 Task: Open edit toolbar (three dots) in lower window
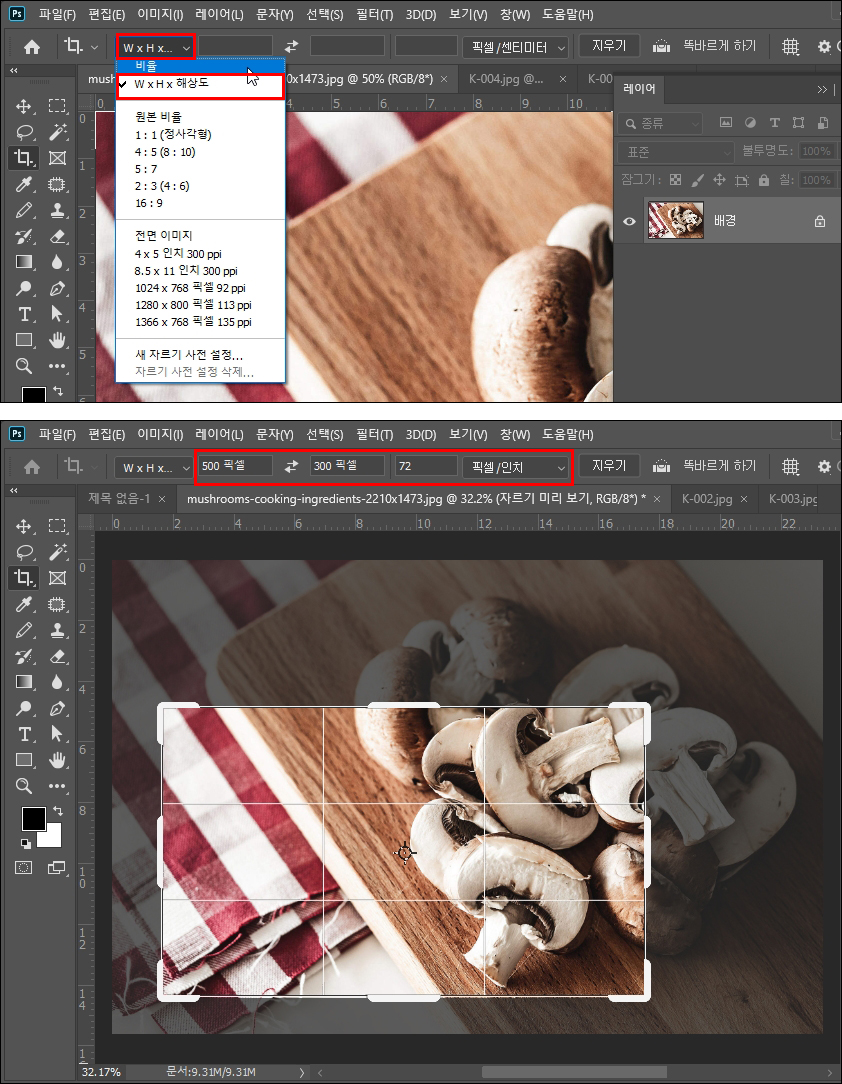point(57,786)
